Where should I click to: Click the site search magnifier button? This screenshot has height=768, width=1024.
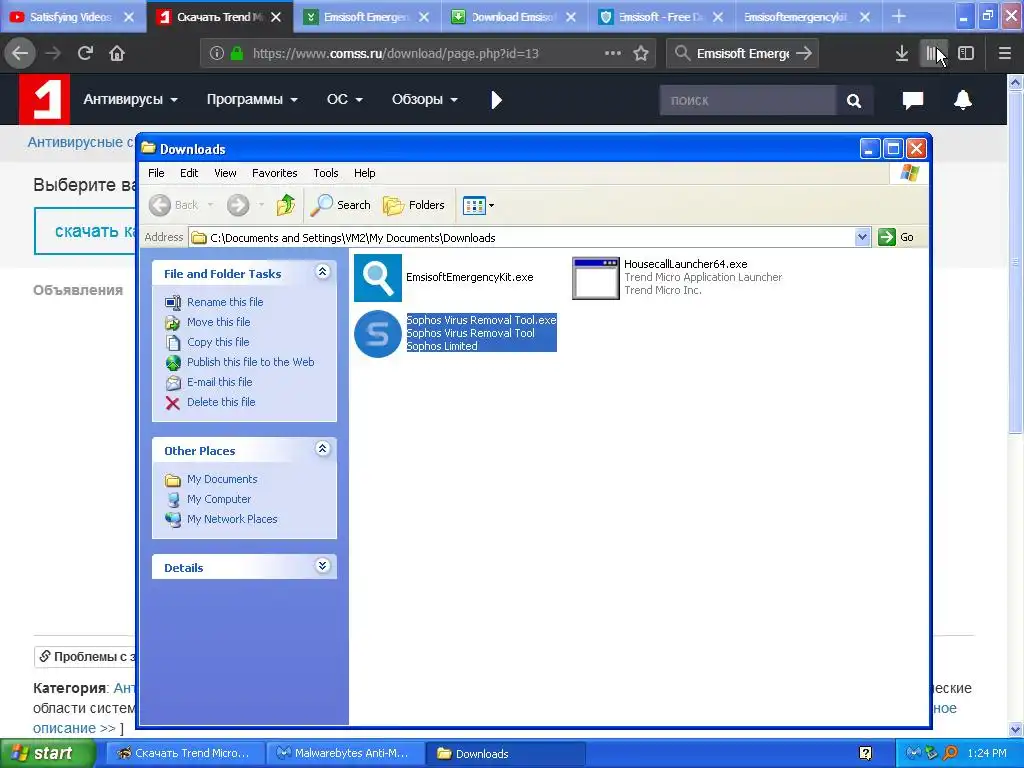click(x=854, y=101)
